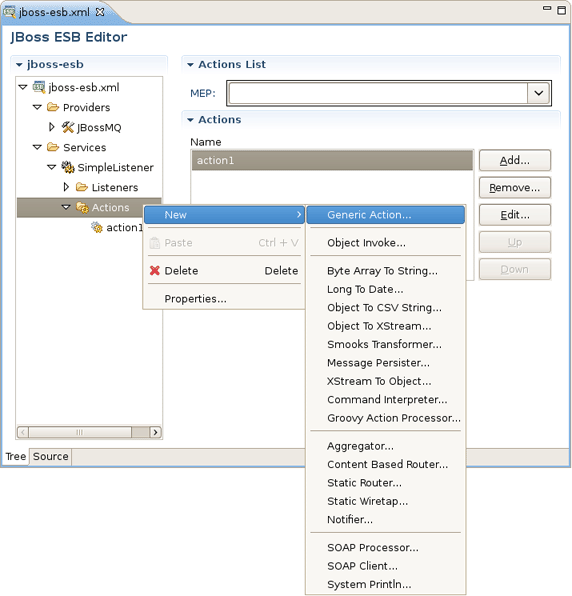Image resolution: width=572 pixels, height=596 pixels.
Task: Select Generic Action... menu entry
Action: (x=385, y=215)
